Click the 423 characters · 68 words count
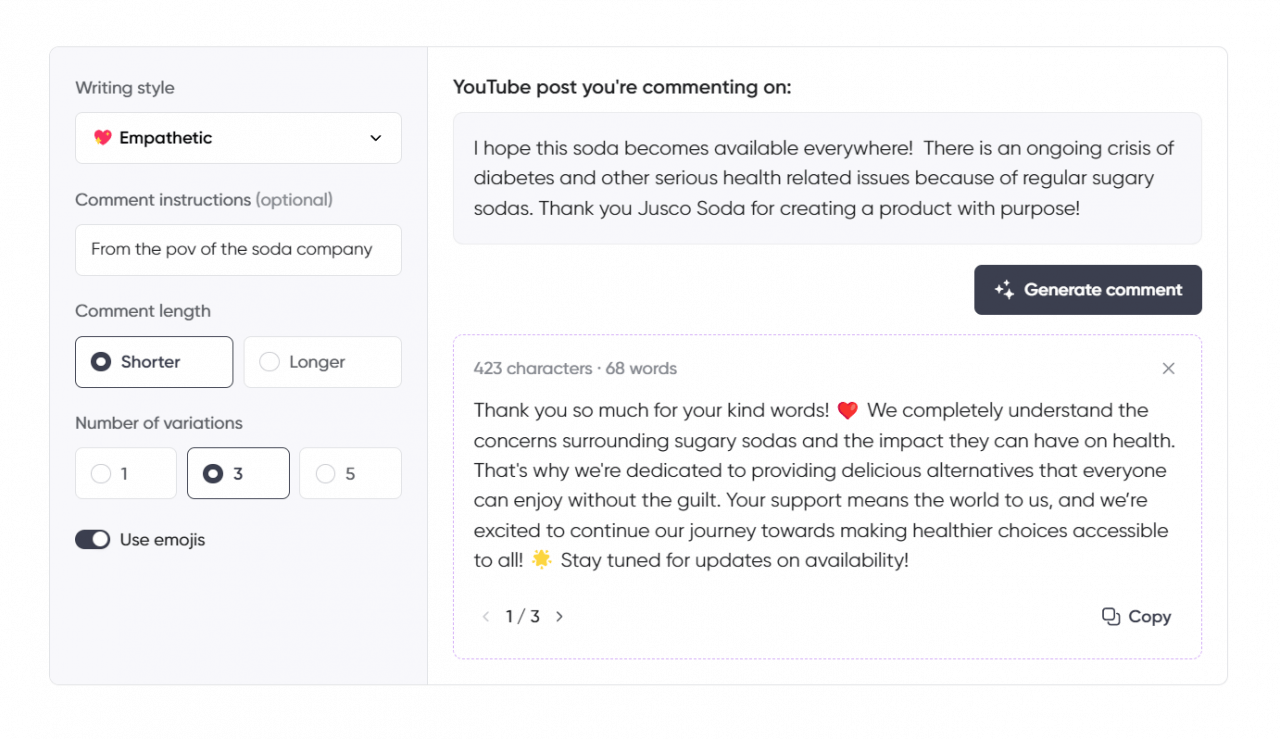Screen dimensions: 1280x739 tap(575, 369)
